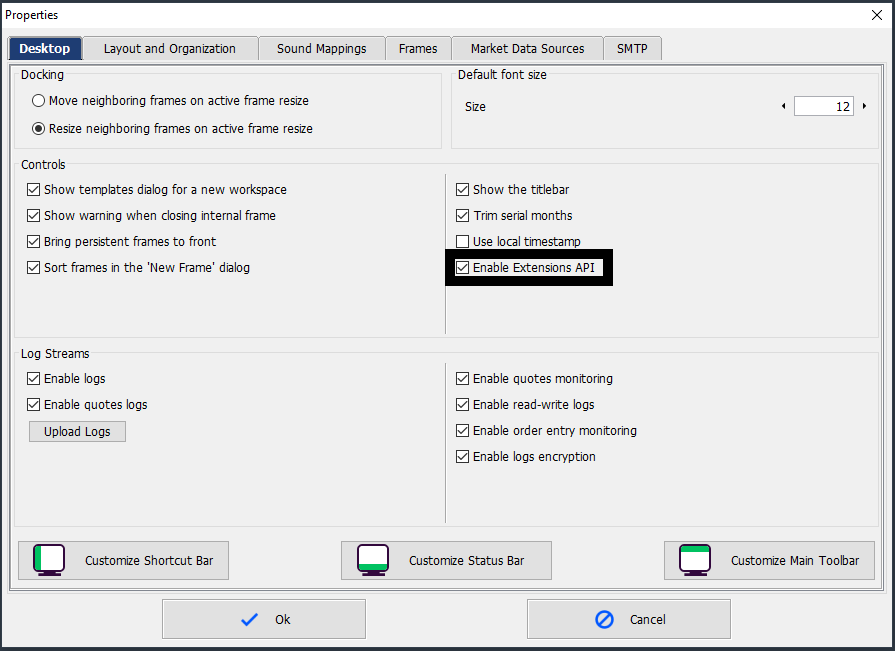The image size is (895, 651).
Task: Decrease font size with left arrow
Action: tap(783, 106)
